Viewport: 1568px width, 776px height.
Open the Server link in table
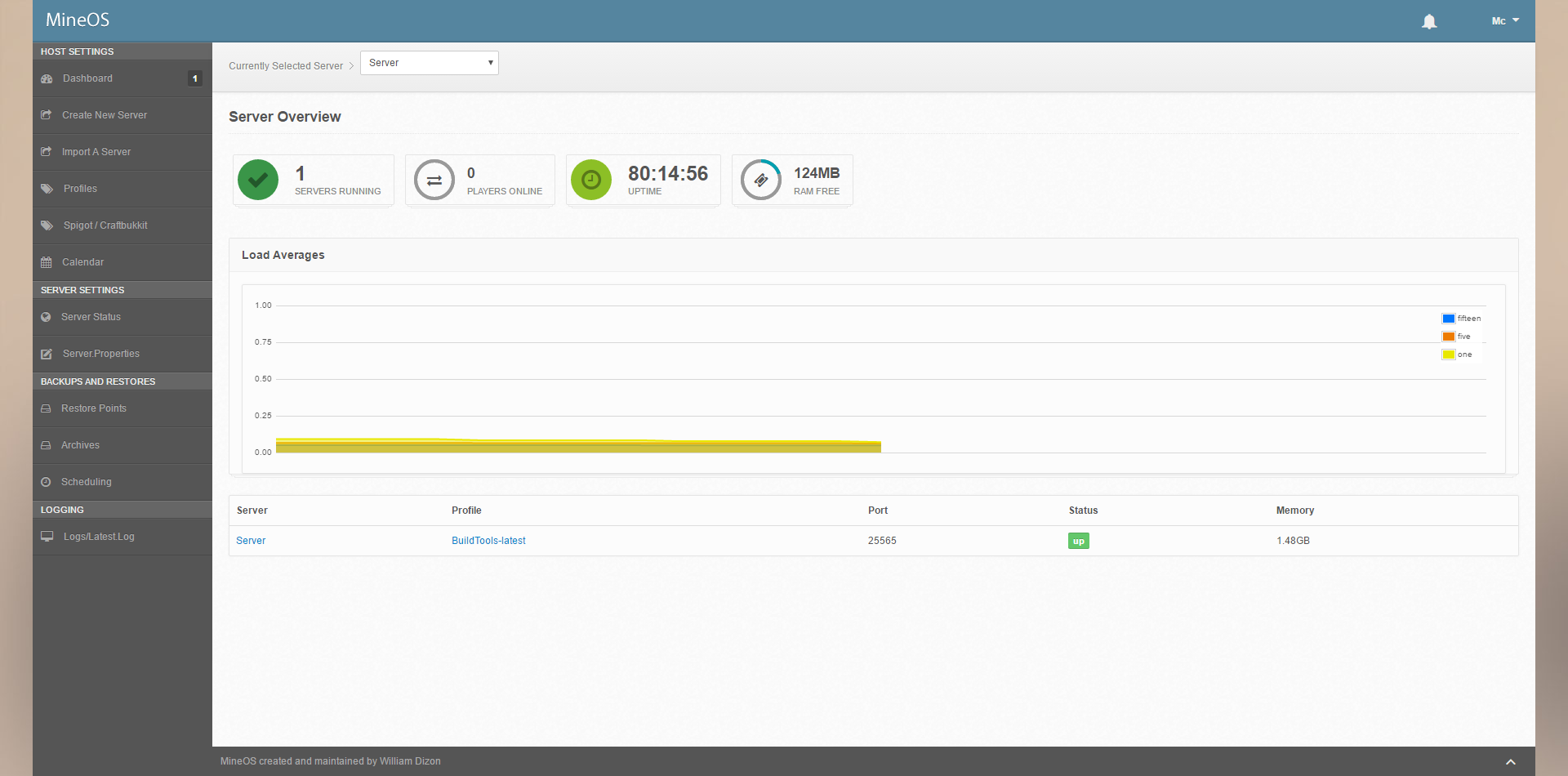point(251,541)
